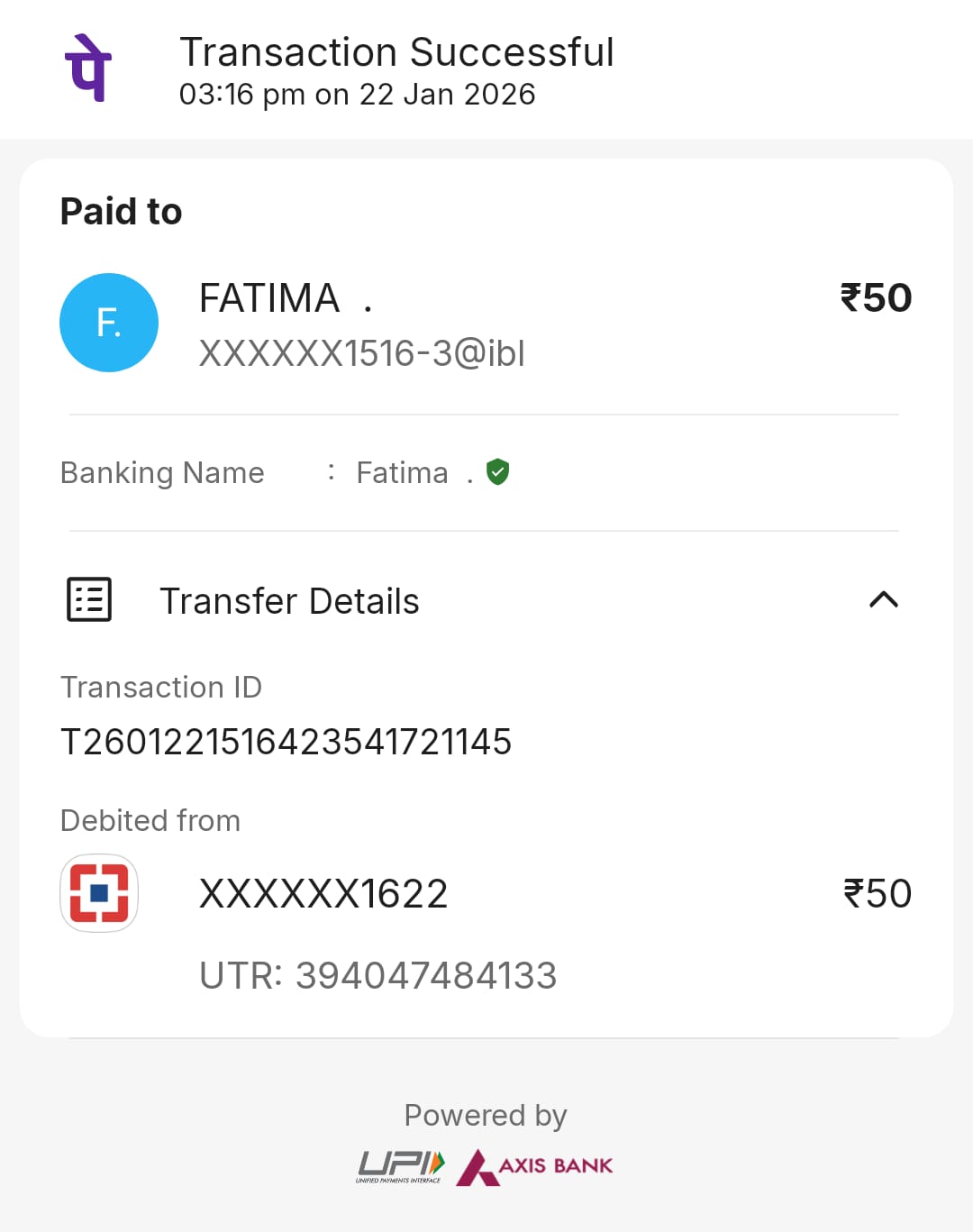Screen dimensions: 973x1232
Task: Tap the transaction date and time
Action: click(357, 95)
